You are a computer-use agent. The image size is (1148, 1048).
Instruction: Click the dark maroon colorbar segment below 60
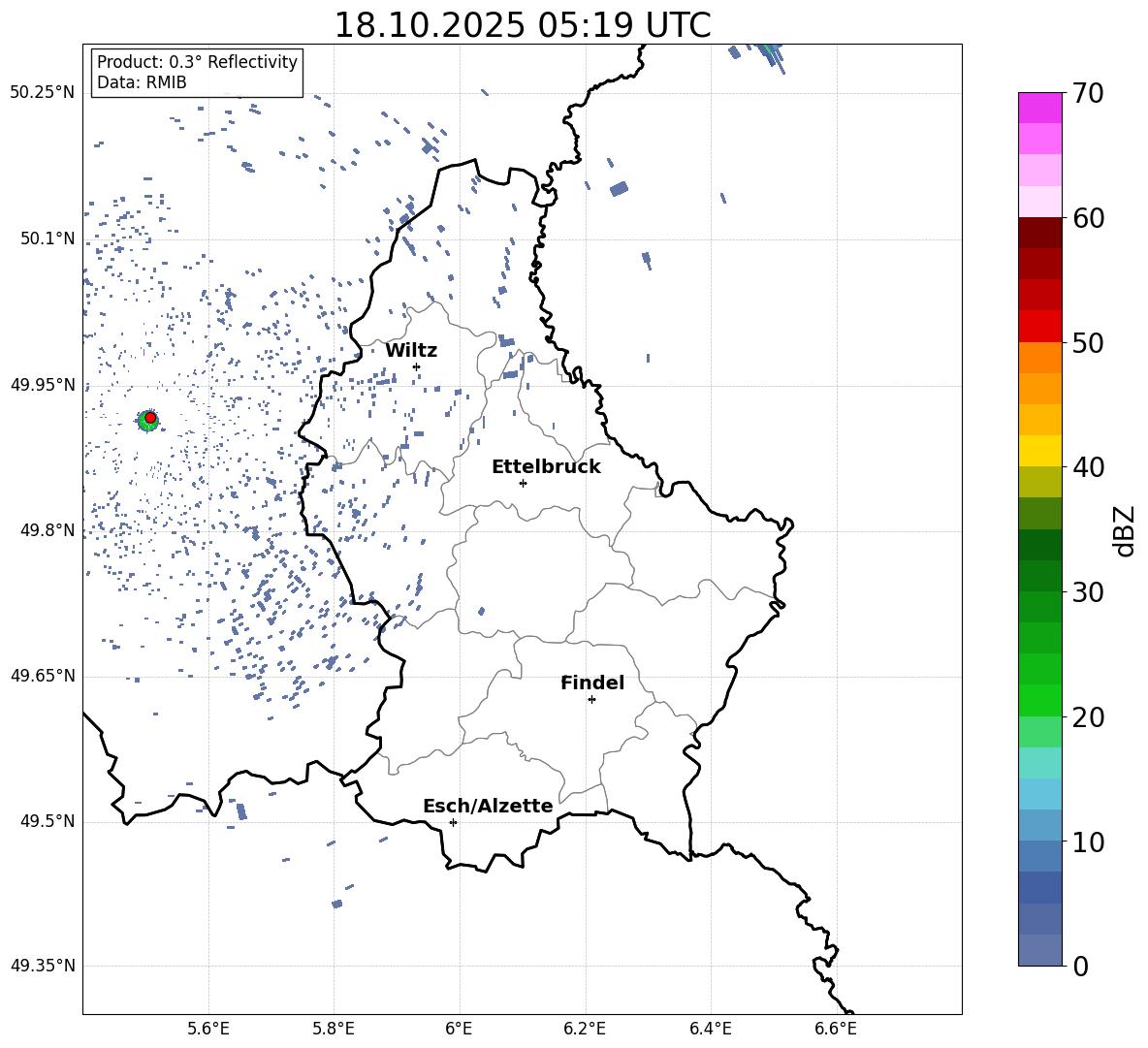[x=1039, y=234]
